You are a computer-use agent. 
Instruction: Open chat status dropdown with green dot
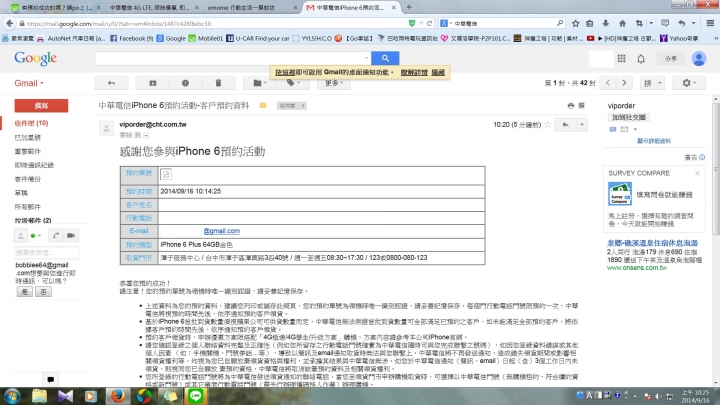coord(35,236)
